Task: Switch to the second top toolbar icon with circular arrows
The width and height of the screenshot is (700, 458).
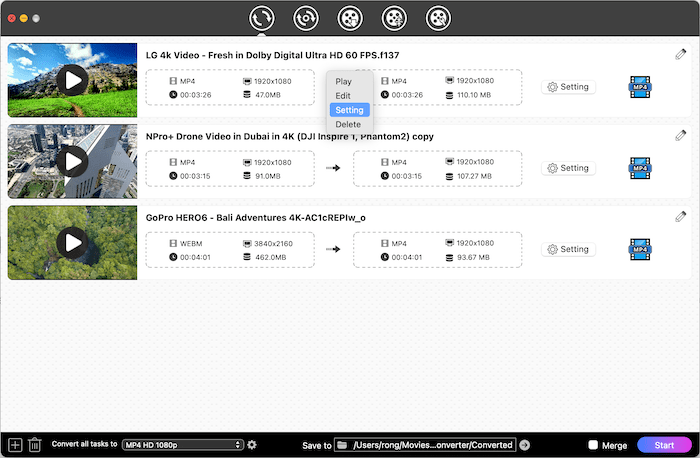Action: tap(305, 17)
